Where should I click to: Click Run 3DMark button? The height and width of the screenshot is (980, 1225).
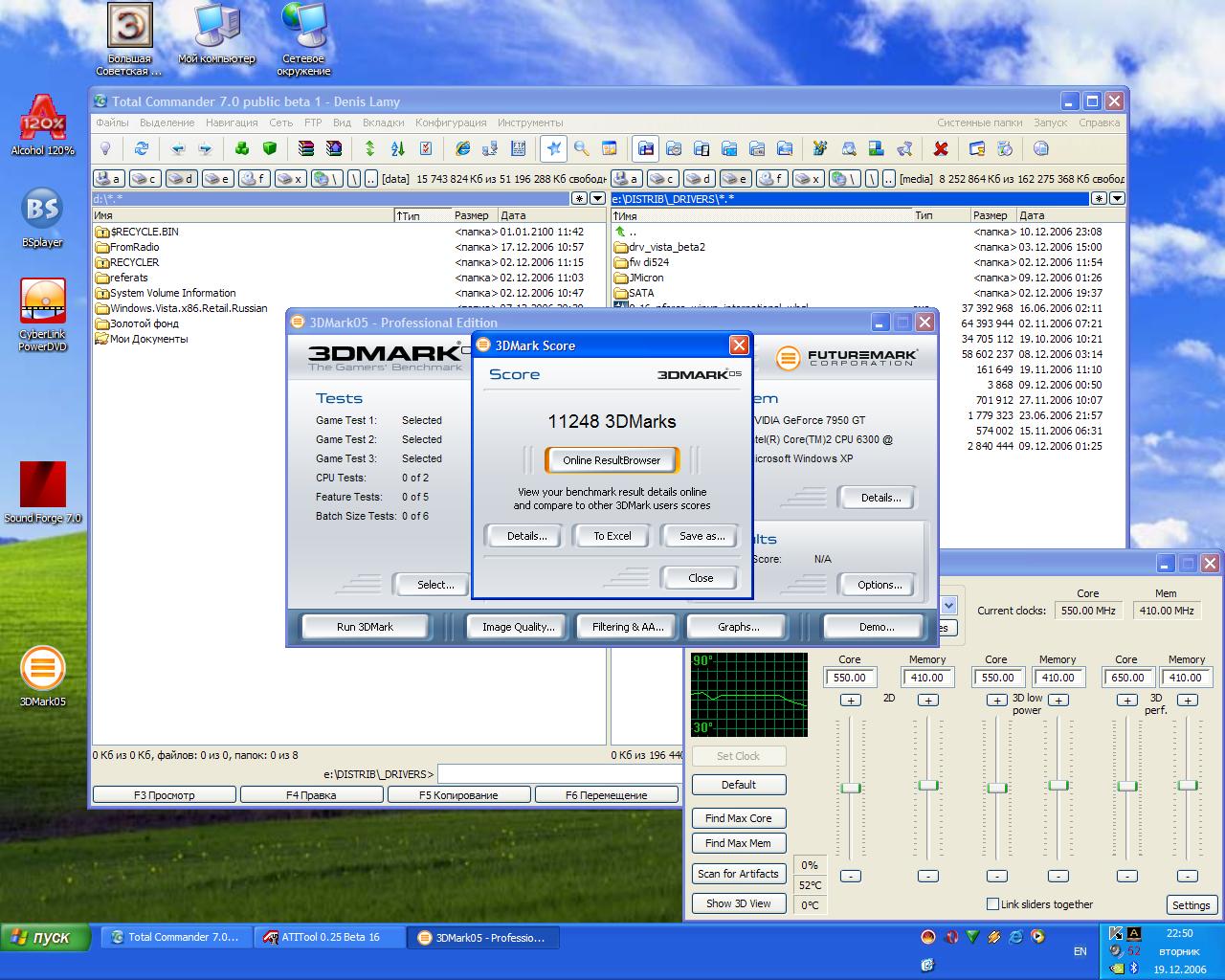[365, 627]
